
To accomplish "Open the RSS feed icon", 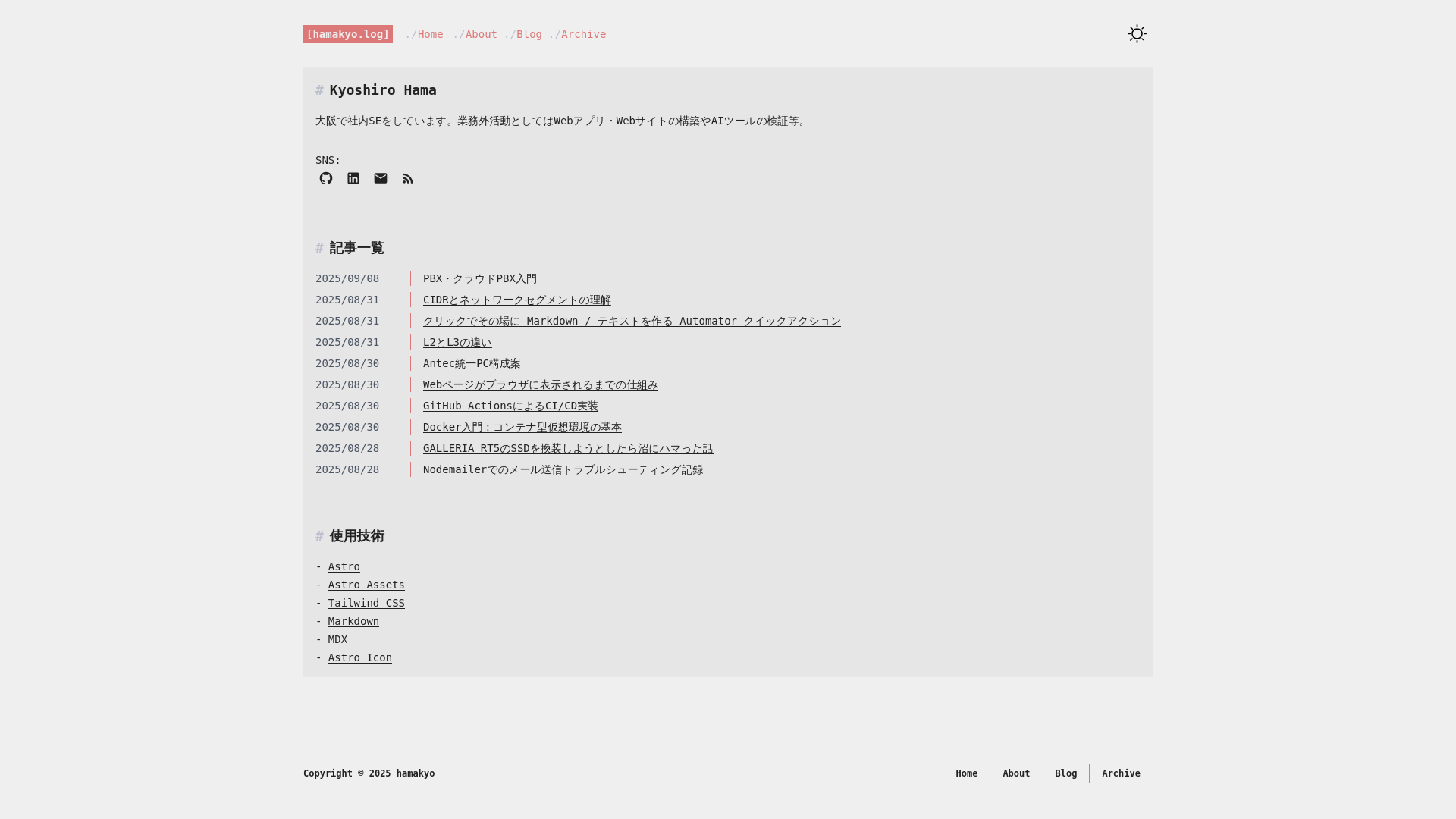I will tap(408, 179).
